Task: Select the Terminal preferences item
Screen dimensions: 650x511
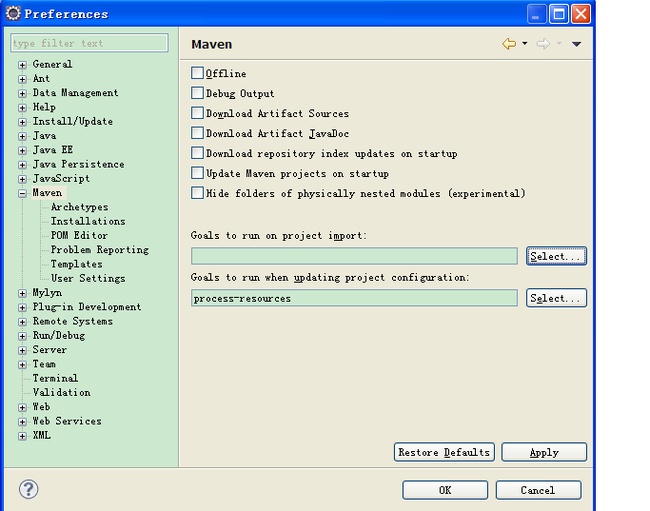Action: point(55,378)
